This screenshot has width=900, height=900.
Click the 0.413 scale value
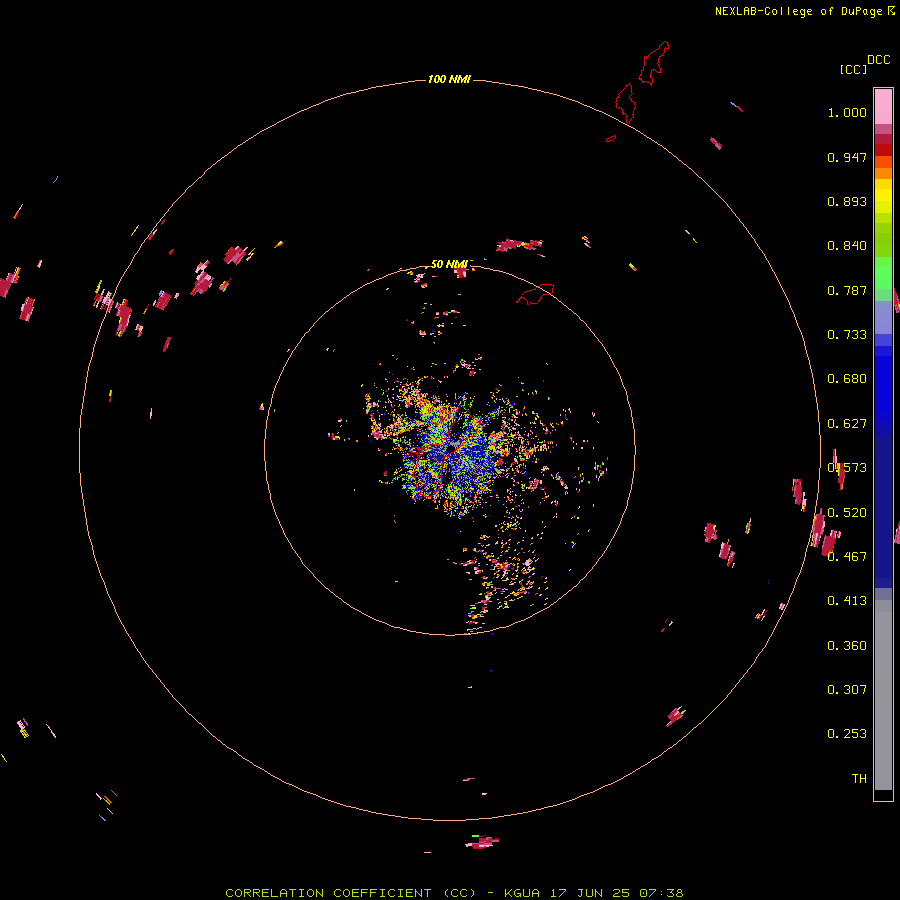(847, 601)
